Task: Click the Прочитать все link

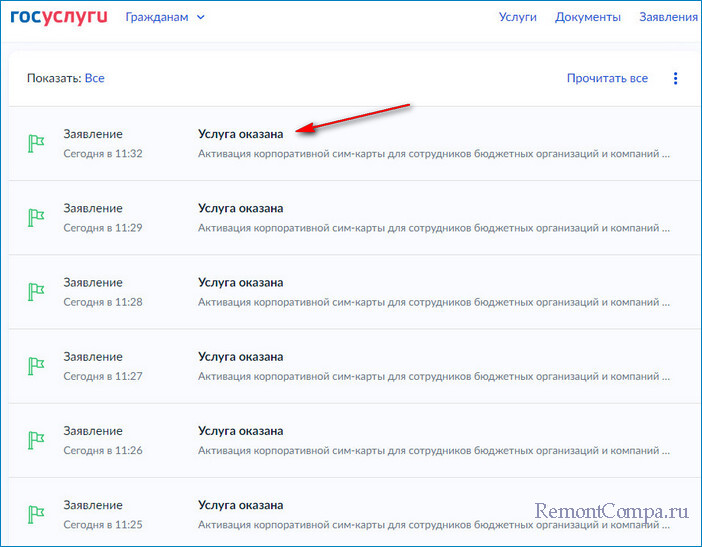Action: (x=607, y=78)
